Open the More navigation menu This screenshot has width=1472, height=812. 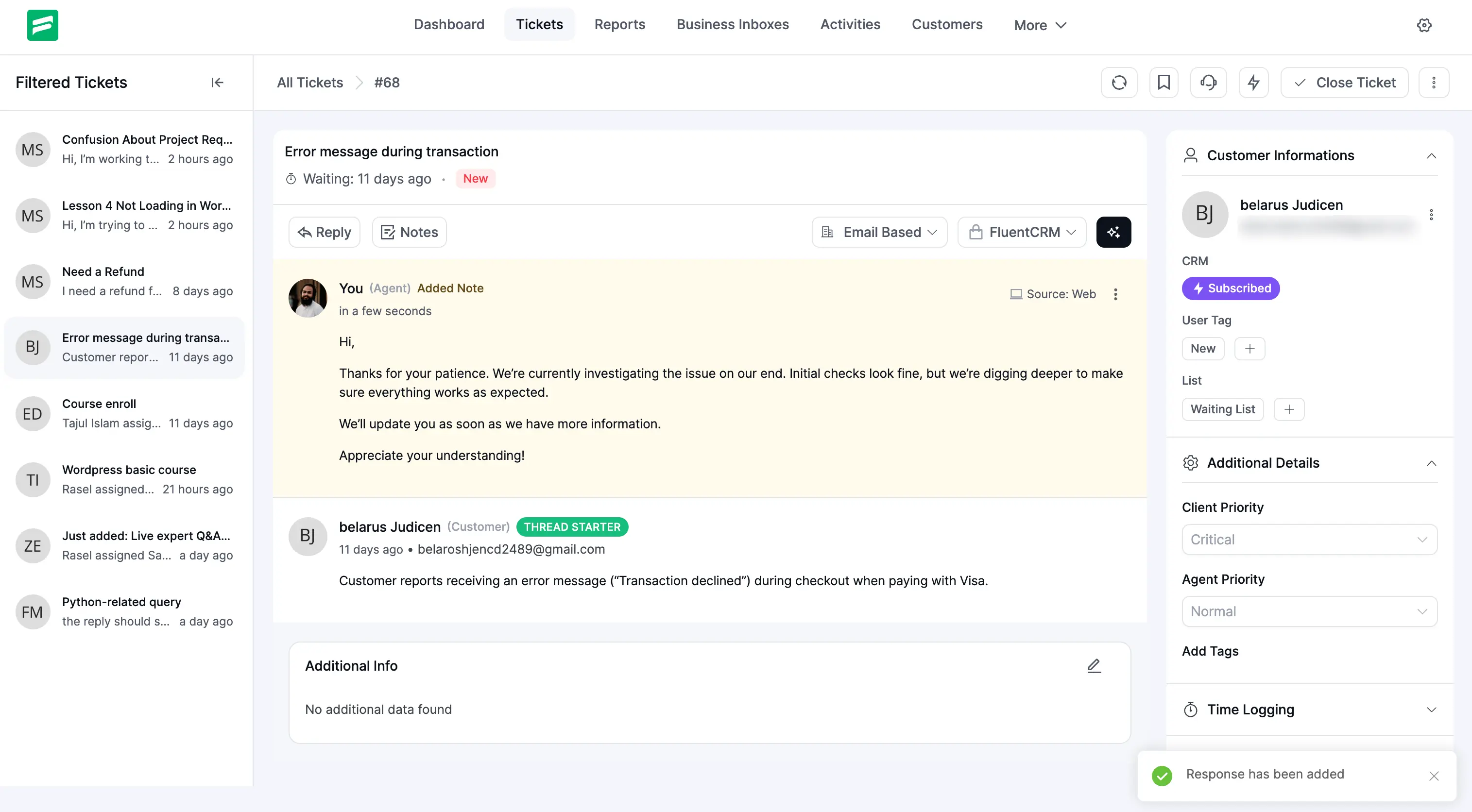(1040, 25)
